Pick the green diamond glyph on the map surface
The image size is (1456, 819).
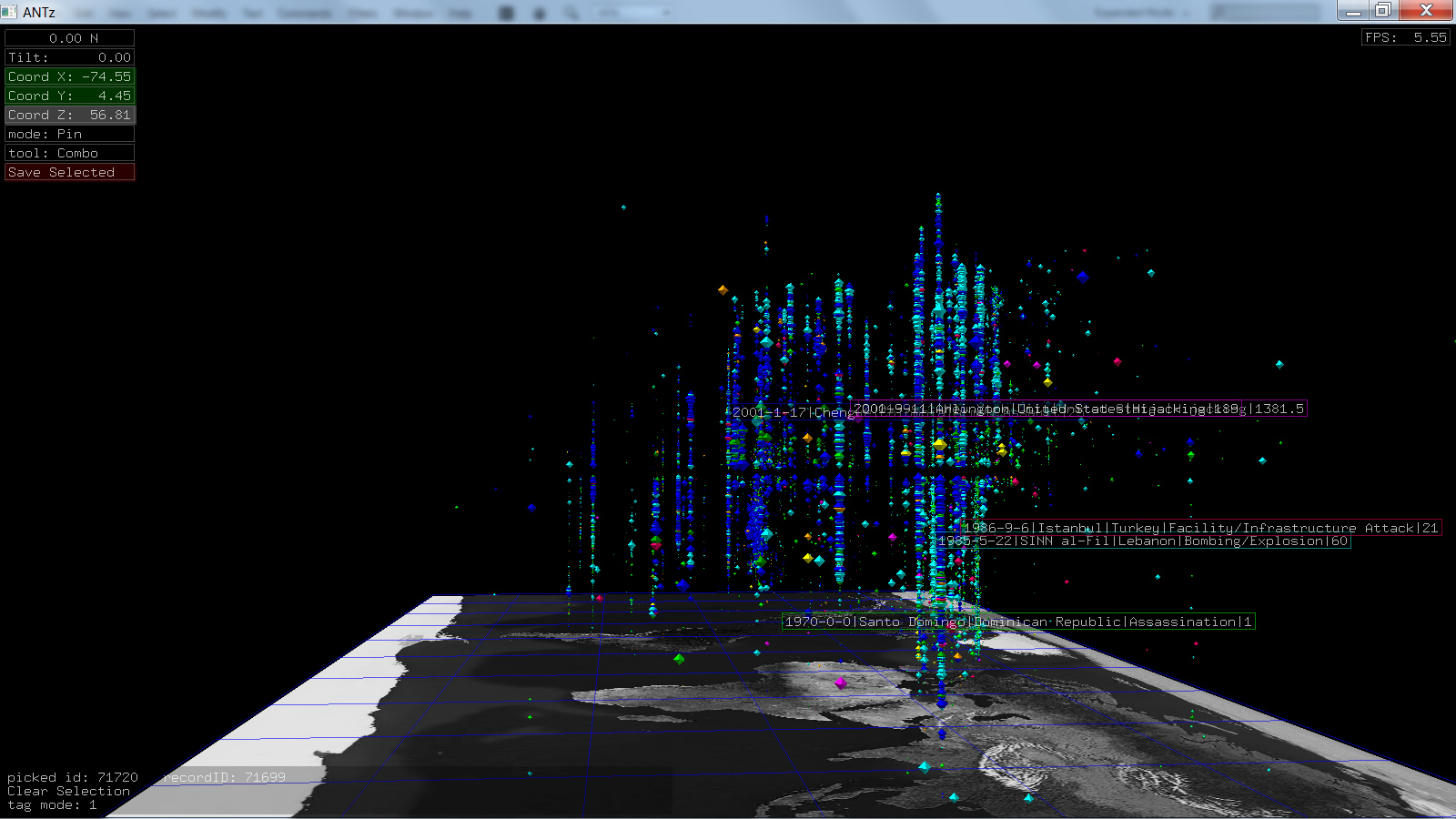pos(679,659)
